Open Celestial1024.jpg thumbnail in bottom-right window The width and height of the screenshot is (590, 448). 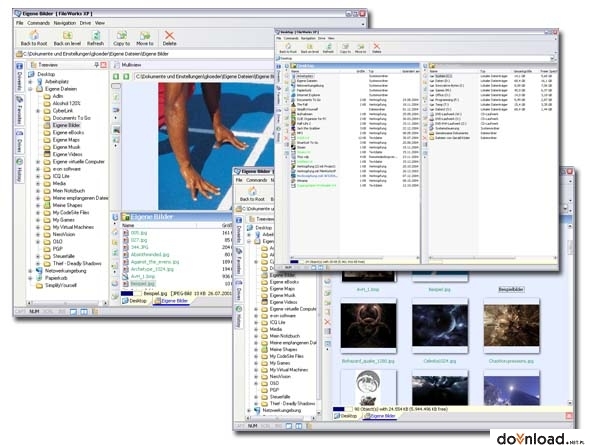click(x=439, y=326)
